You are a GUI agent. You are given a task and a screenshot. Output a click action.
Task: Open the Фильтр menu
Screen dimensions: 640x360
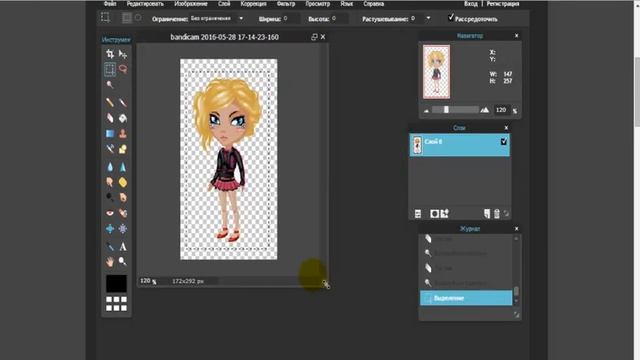point(286,4)
